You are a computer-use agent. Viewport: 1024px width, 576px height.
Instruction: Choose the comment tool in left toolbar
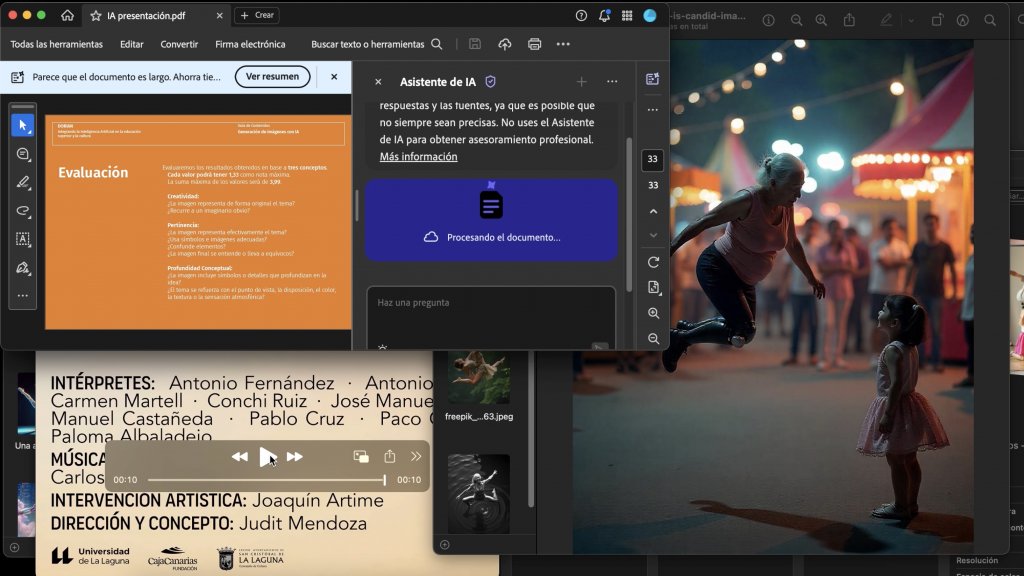tap(22, 154)
